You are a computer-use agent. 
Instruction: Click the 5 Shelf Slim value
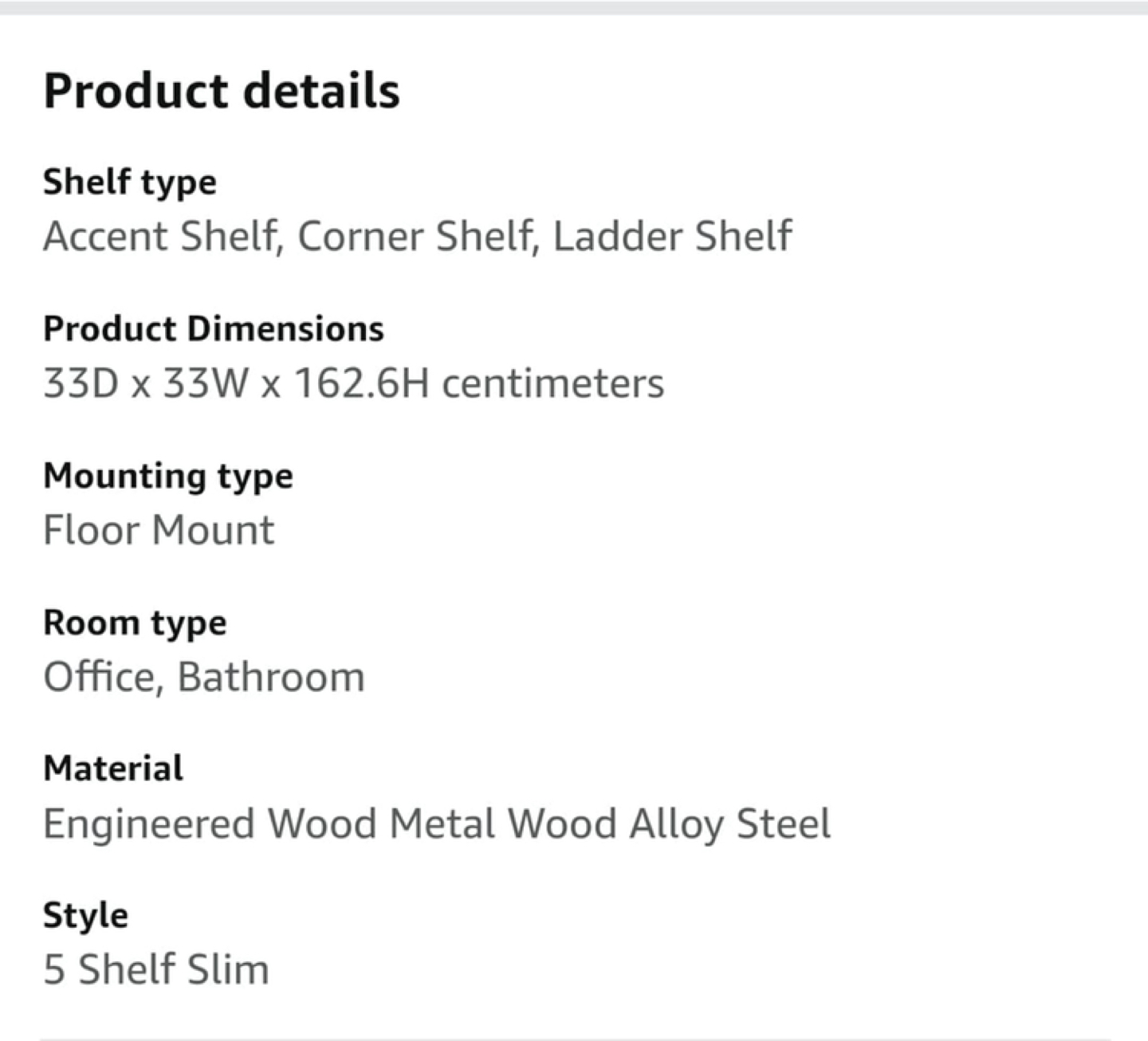click(156, 969)
